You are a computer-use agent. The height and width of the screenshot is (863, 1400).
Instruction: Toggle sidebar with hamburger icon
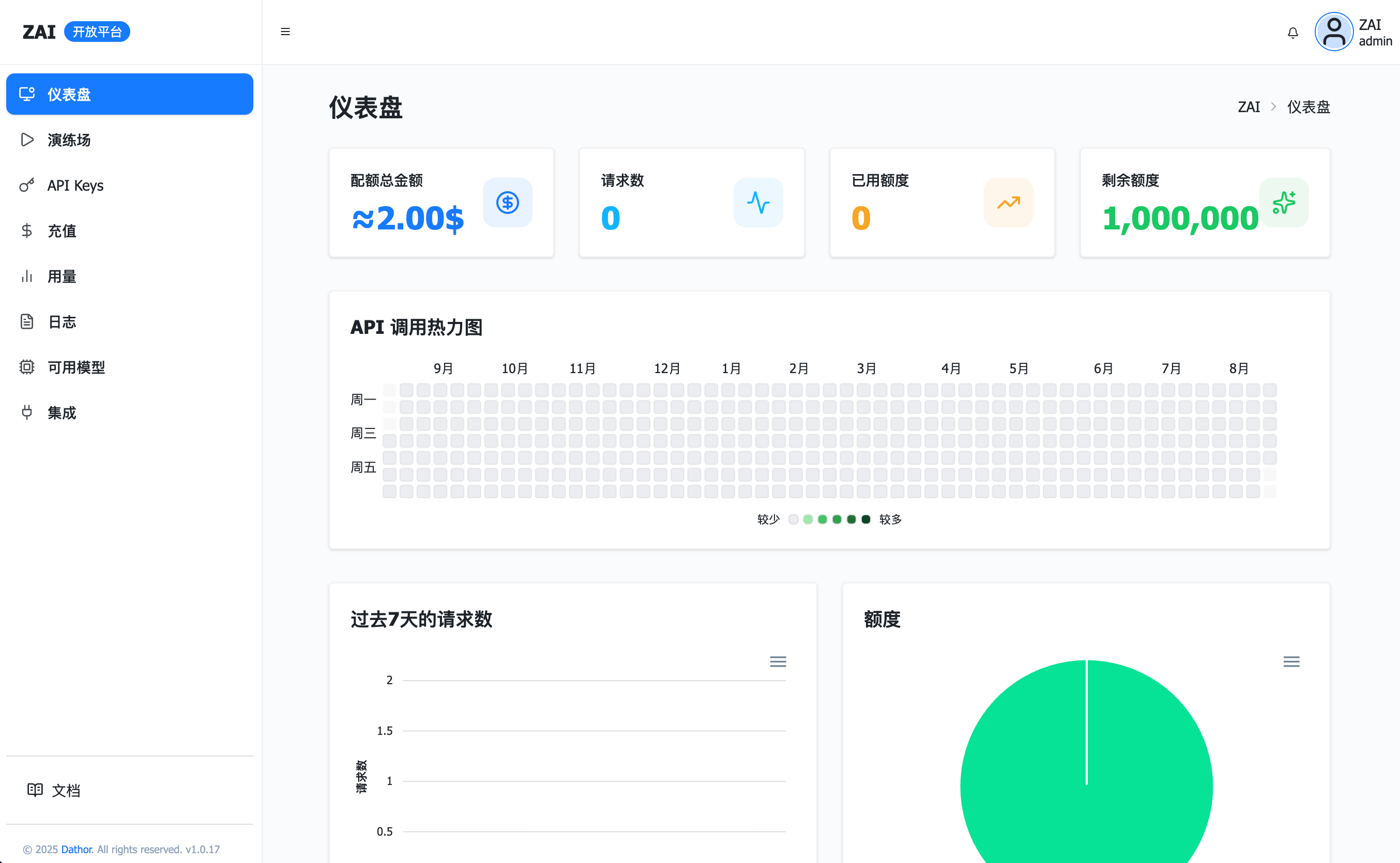pos(285,32)
